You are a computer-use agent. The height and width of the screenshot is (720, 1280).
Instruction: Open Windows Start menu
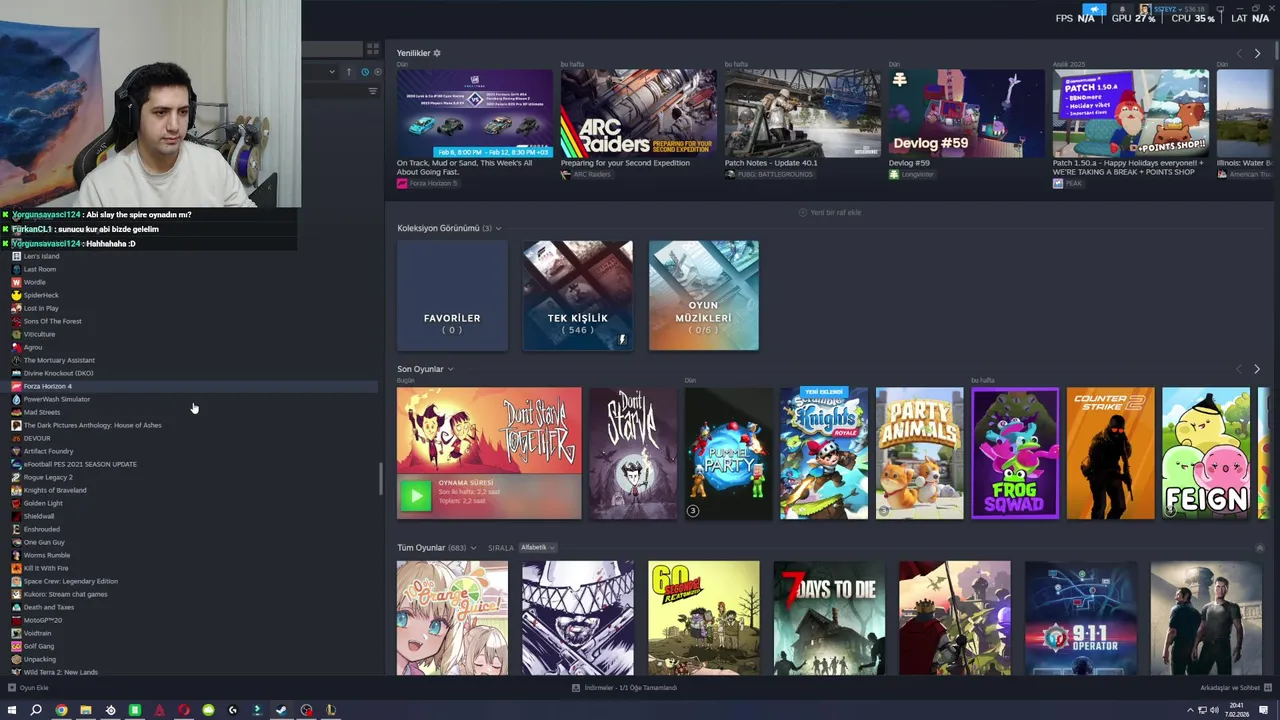click(x=12, y=710)
